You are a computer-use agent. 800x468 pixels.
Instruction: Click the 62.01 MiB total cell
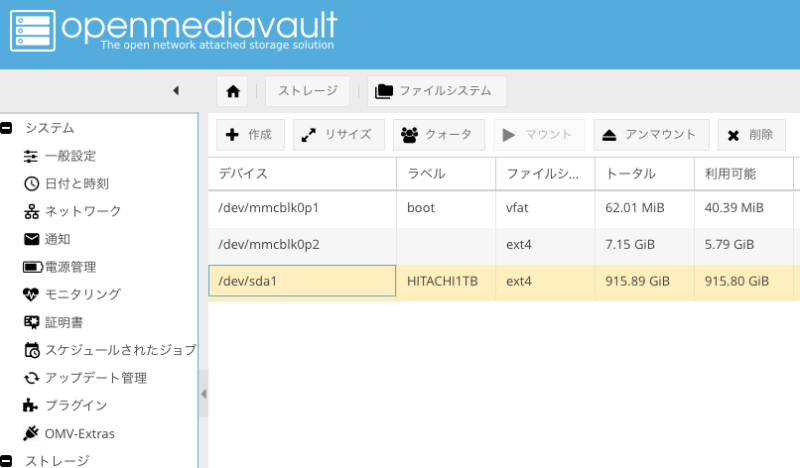click(x=644, y=208)
